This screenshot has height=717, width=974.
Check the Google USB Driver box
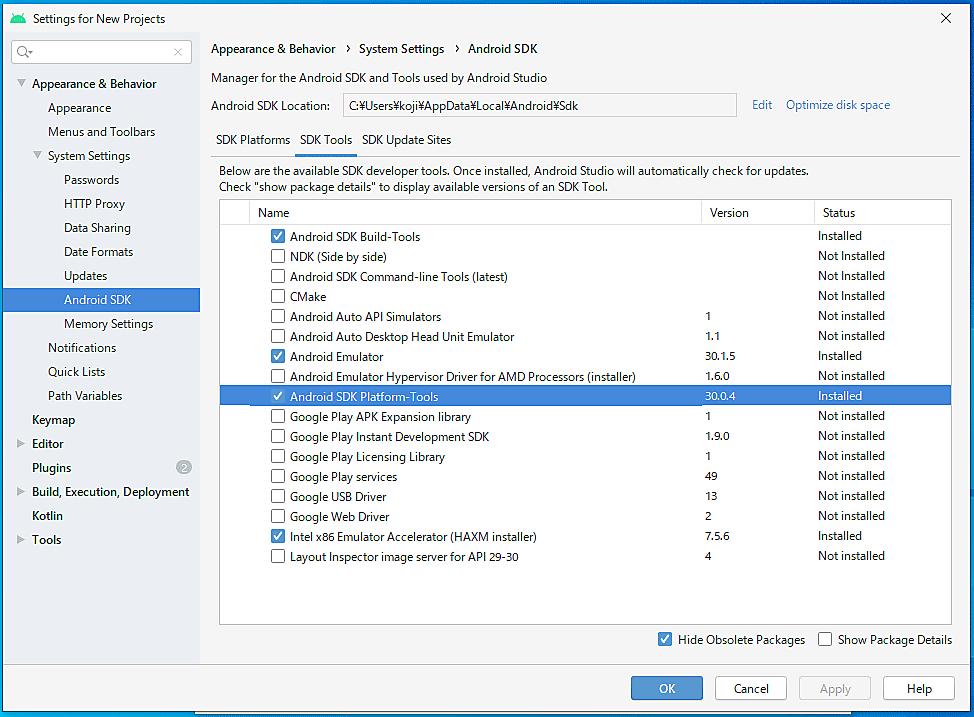(x=278, y=496)
